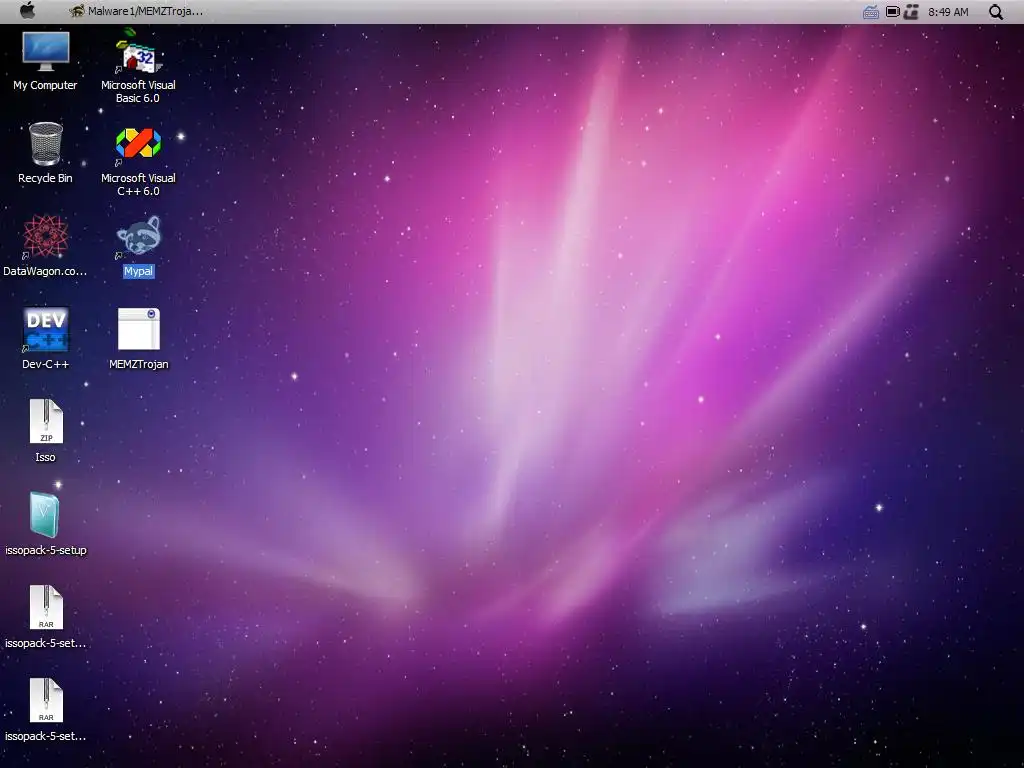Image resolution: width=1024 pixels, height=768 pixels.
Task: Open the Spotlight search magnifier icon
Action: pyautogui.click(x=995, y=12)
